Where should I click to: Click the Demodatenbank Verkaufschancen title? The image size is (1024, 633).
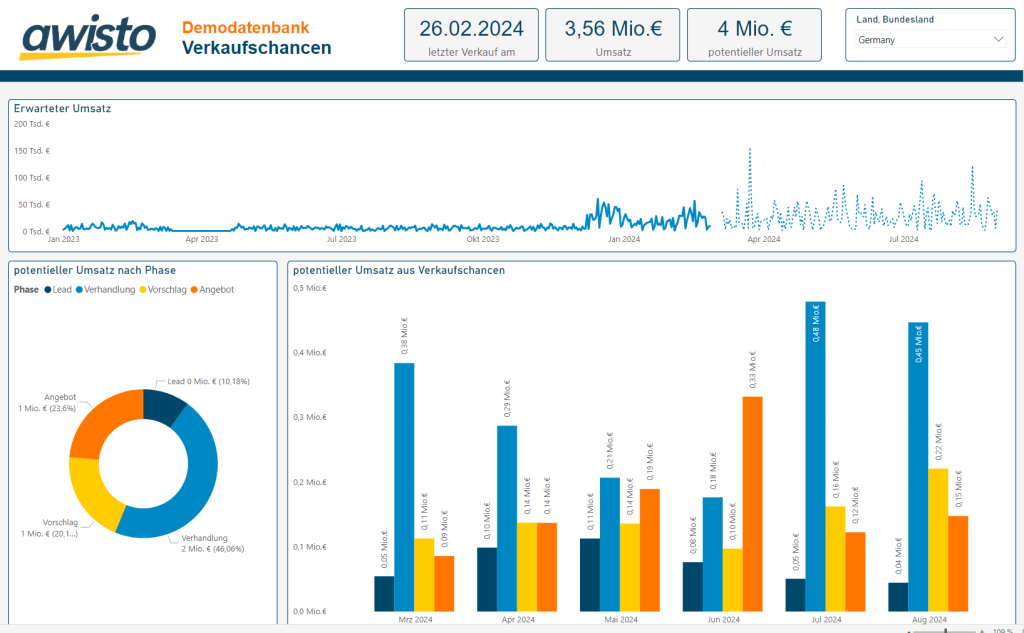pos(253,37)
